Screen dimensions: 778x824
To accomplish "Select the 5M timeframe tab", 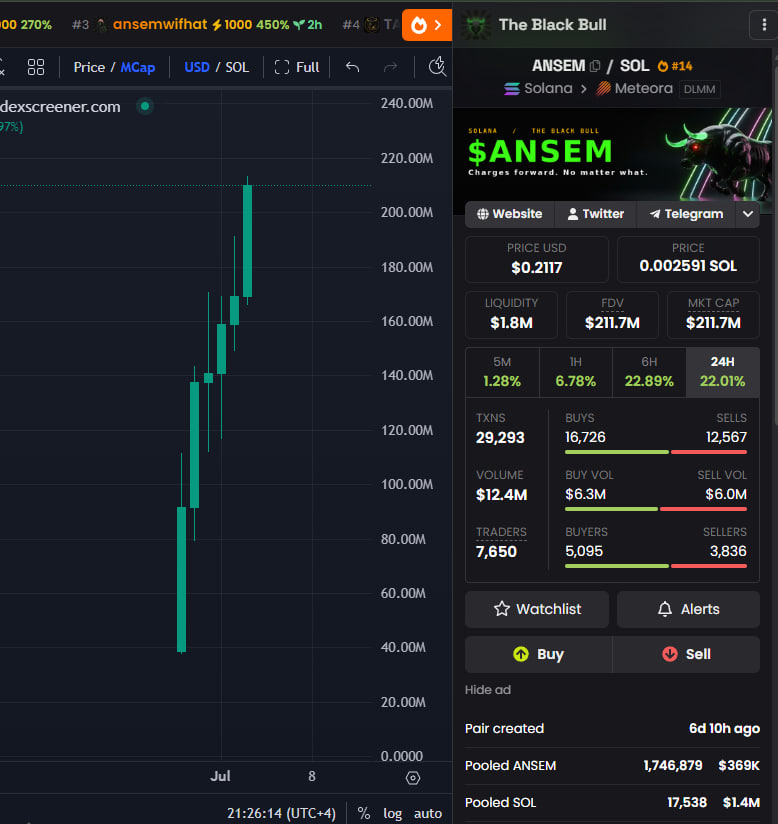I will point(502,372).
